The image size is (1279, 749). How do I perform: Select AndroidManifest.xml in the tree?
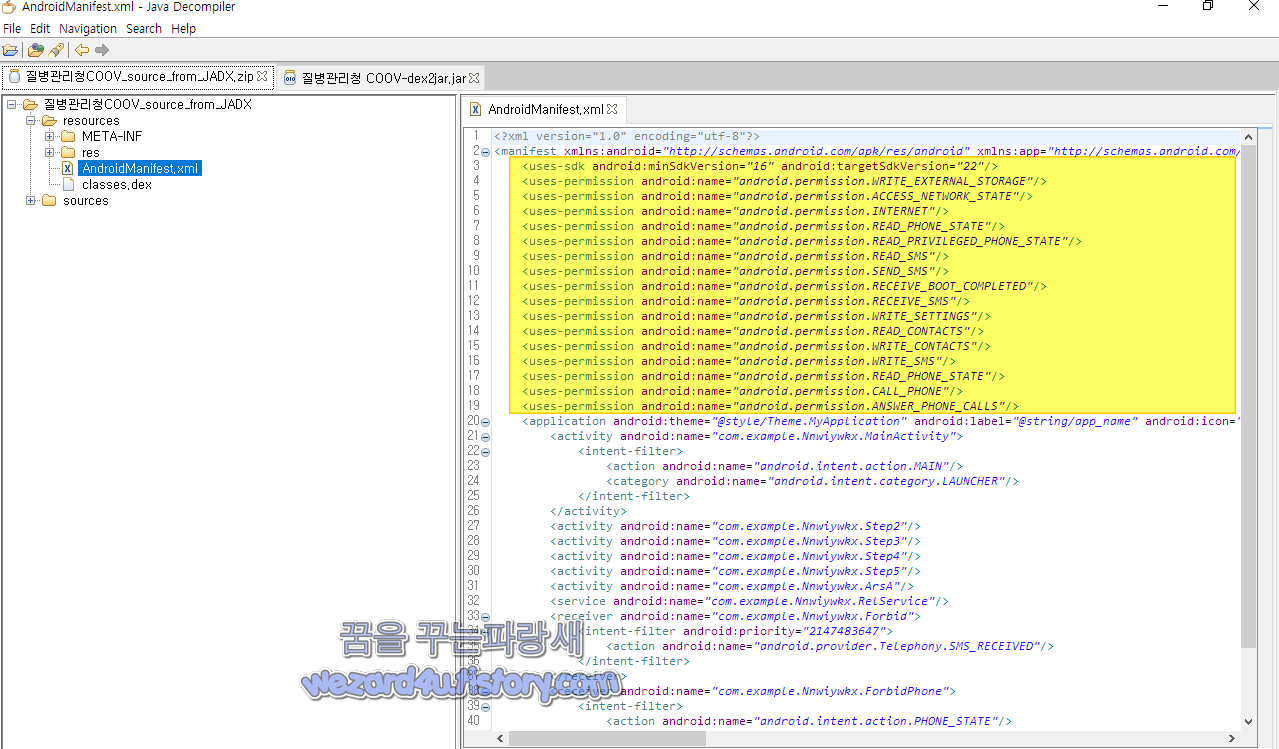pos(141,169)
